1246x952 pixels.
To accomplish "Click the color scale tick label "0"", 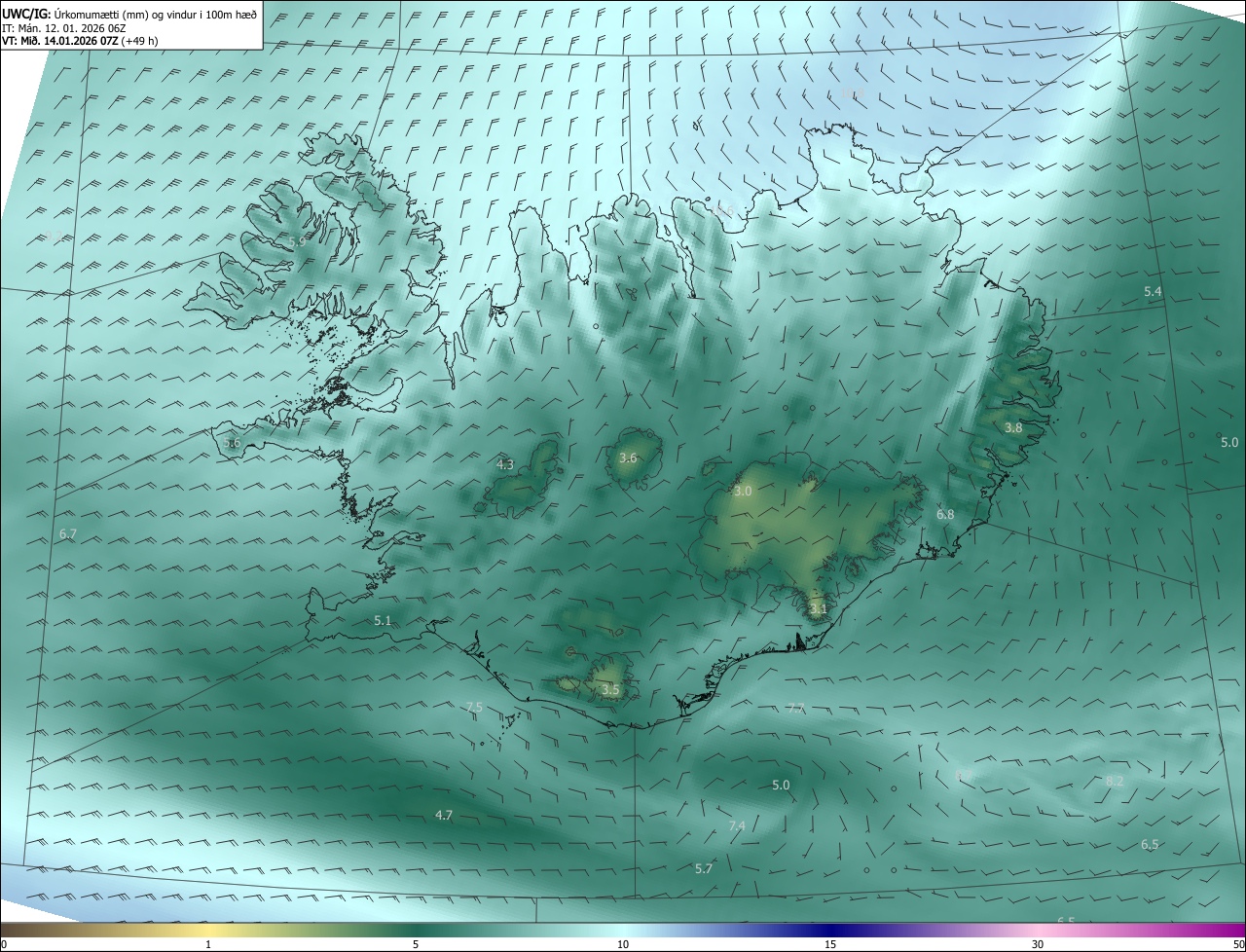I will click(4, 944).
